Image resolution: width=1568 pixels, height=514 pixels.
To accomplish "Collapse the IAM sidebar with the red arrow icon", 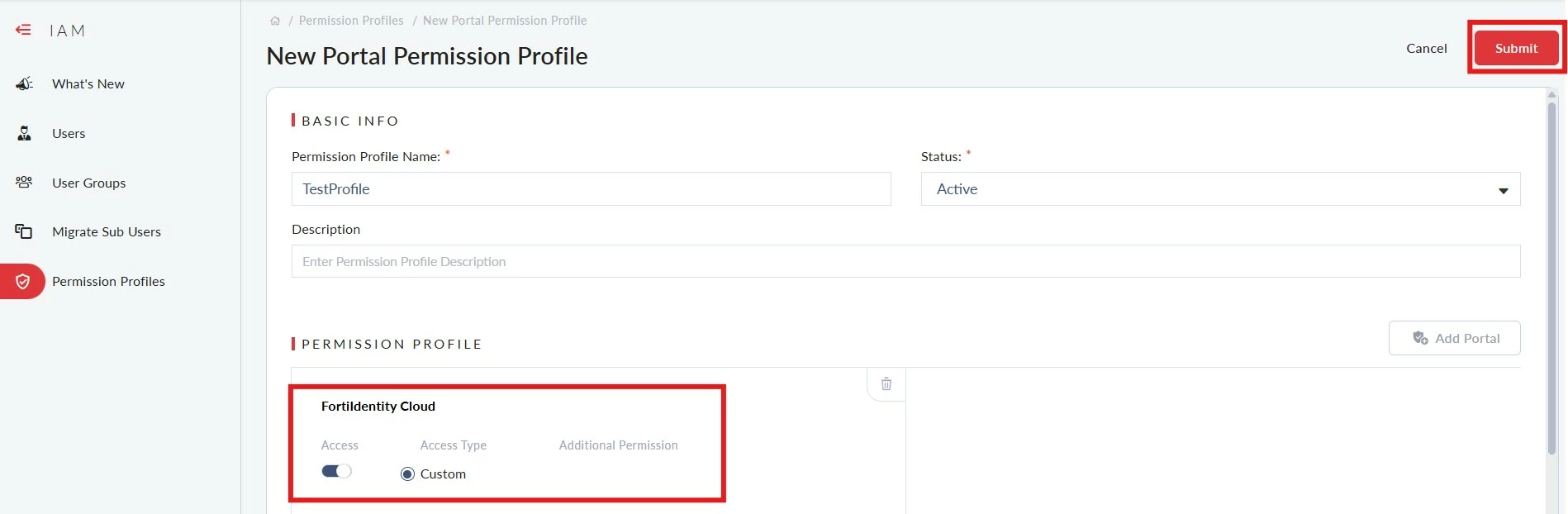I will [23, 30].
